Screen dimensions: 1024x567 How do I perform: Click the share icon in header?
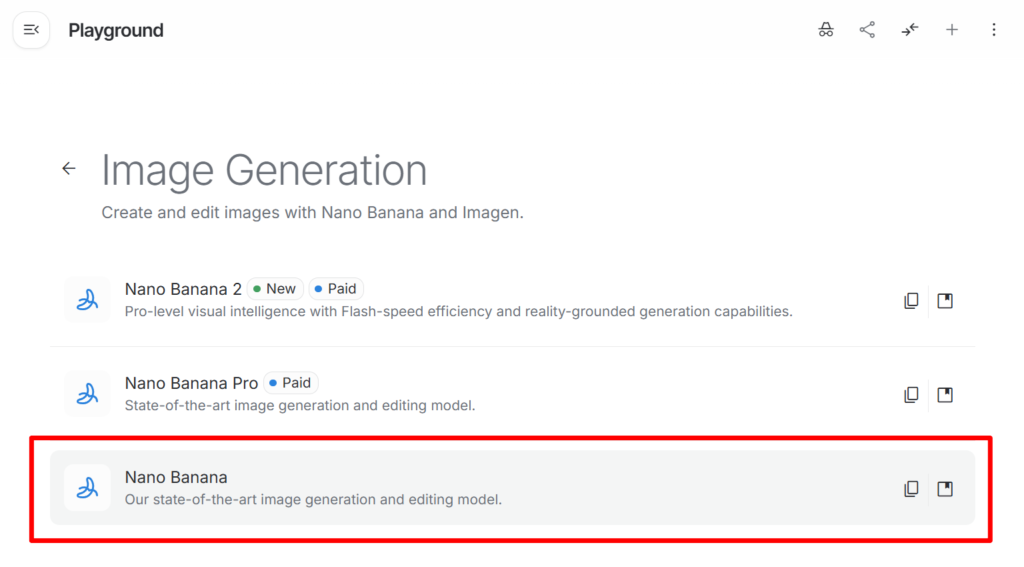[x=867, y=30]
